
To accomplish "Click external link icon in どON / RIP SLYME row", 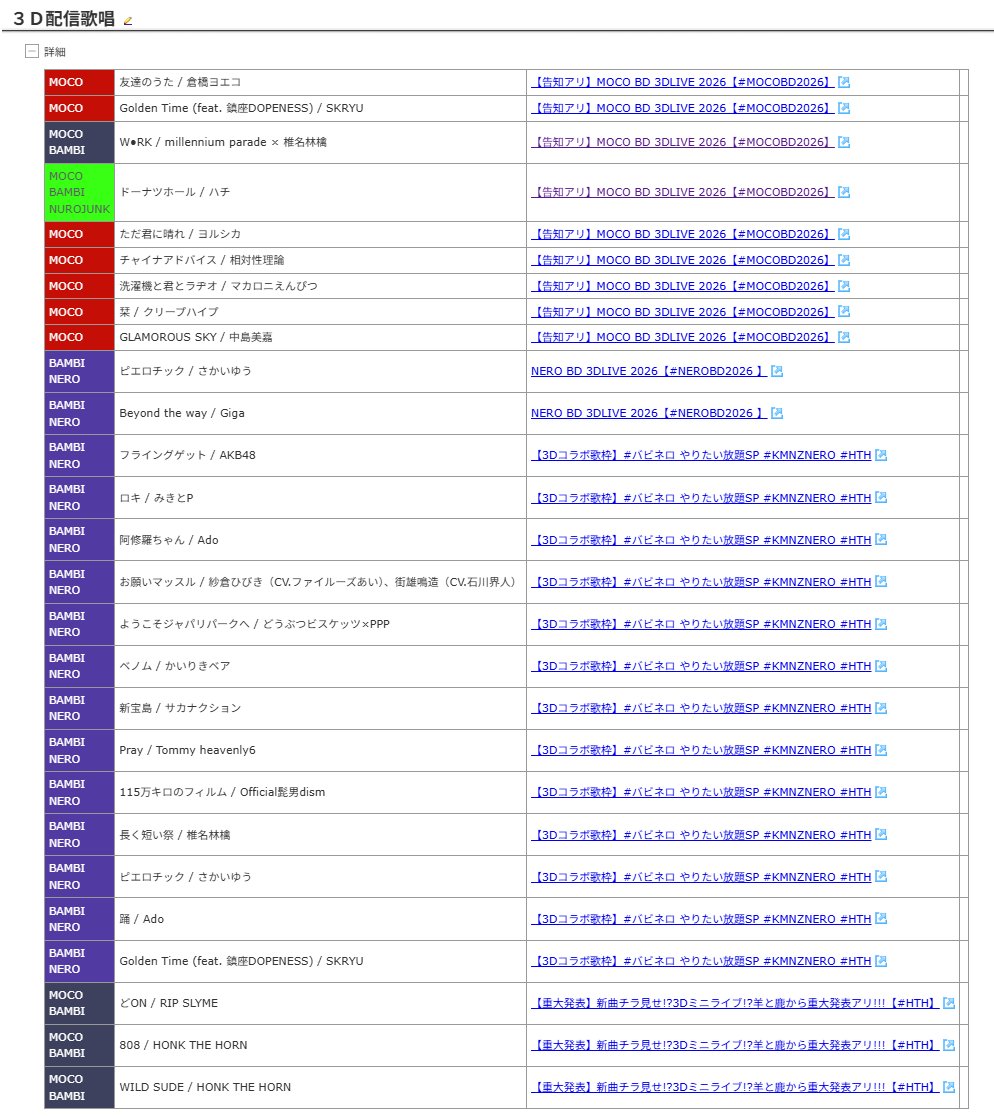I will click(x=949, y=1003).
